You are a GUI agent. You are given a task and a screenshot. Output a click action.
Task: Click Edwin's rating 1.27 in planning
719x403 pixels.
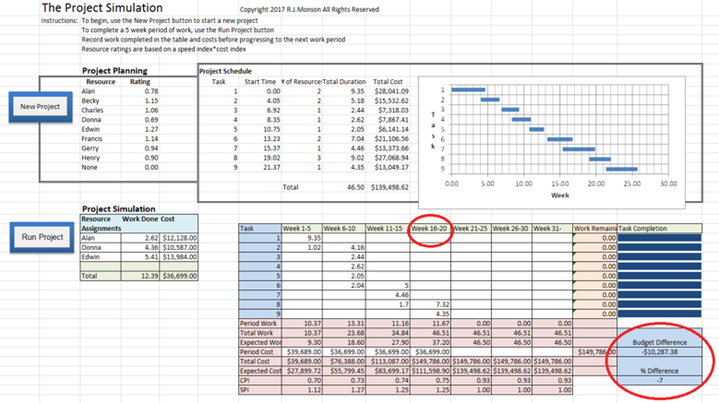click(x=151, y=129)
